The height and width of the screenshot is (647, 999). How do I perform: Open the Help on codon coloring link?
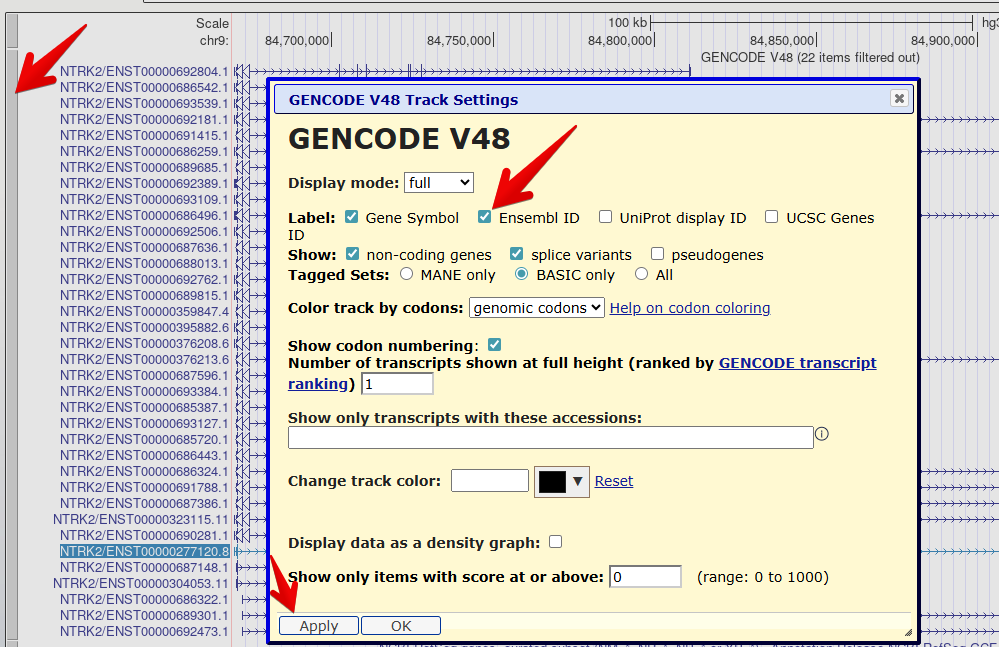(x=690, y=308)
